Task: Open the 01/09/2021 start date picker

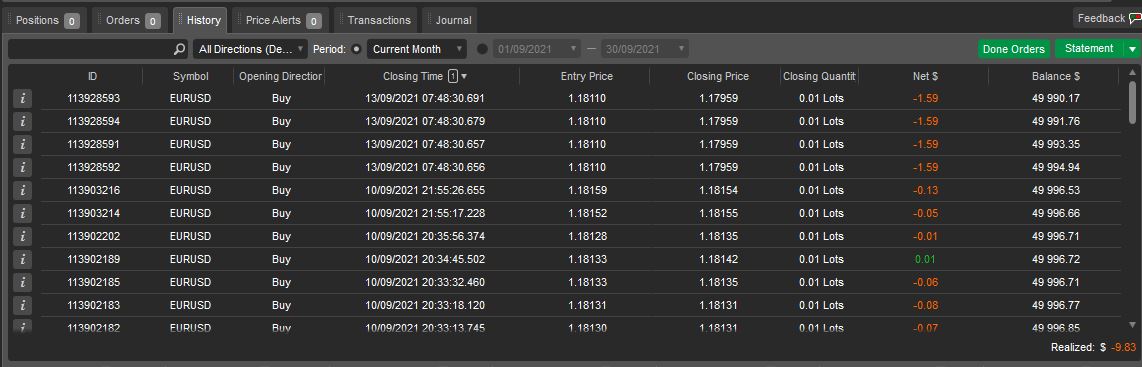Action: pyautogui.click(x=537, y=50)
